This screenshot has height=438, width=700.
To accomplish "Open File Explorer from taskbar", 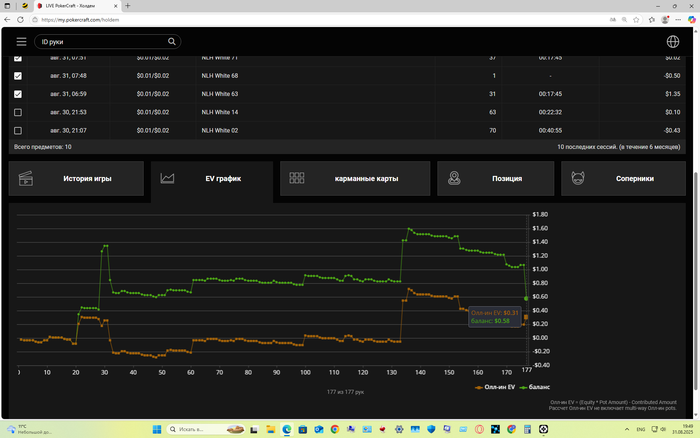I will click(x=271, y=430).
